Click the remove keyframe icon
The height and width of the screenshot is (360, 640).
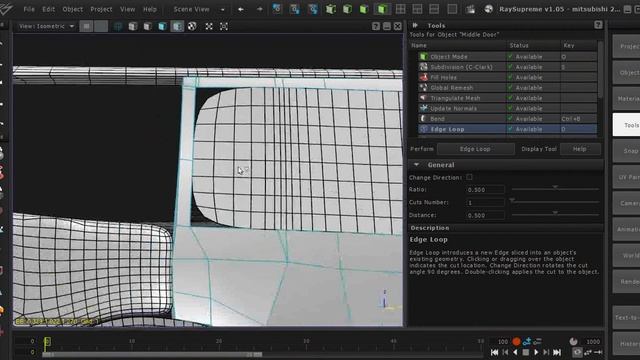pyautogui.click(x=538, y=341)
